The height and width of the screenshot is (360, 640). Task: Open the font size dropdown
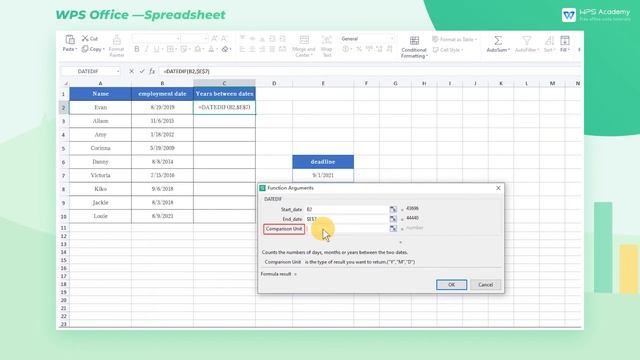tap(206, 38)
